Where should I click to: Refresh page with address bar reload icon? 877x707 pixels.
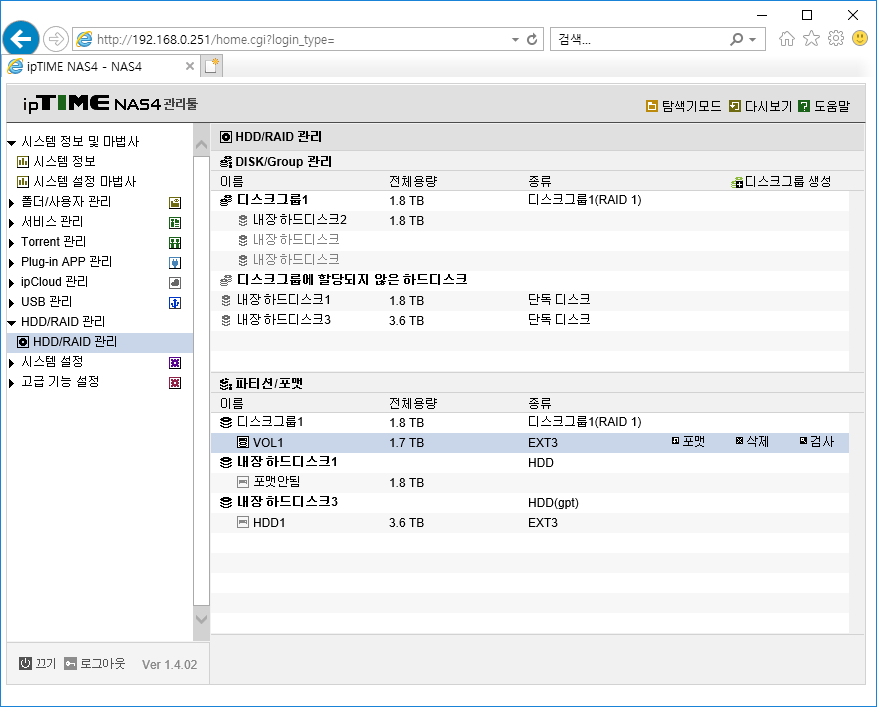click(532, 39)
